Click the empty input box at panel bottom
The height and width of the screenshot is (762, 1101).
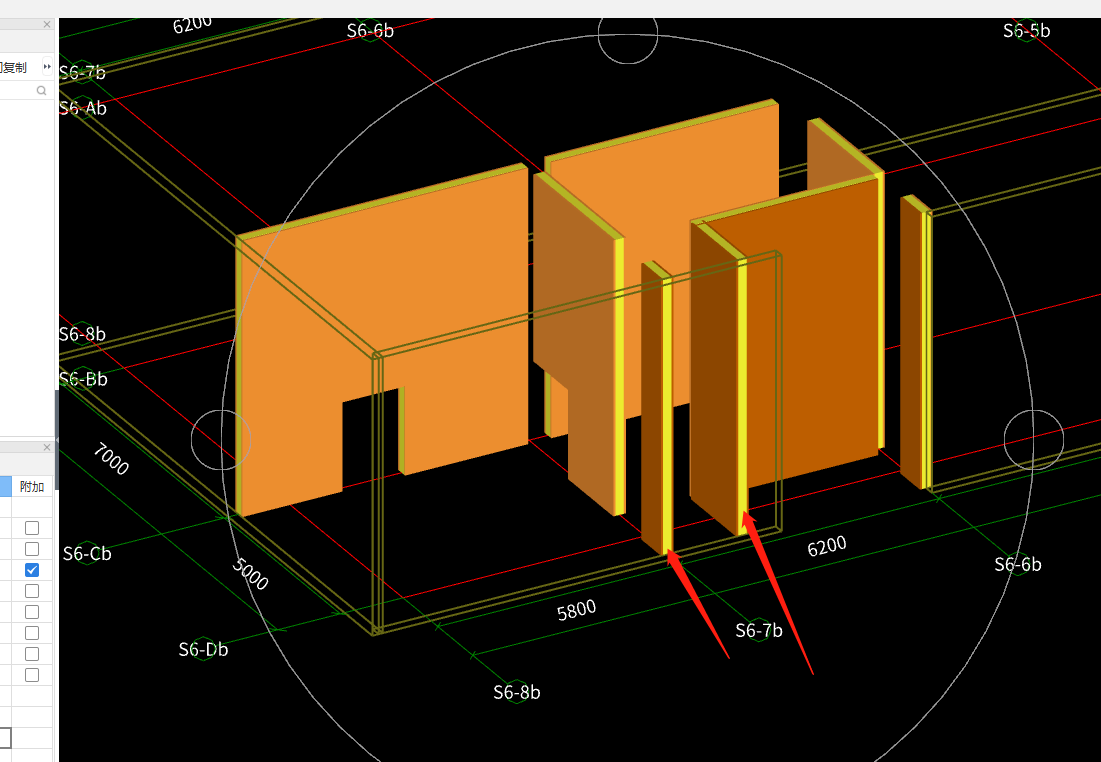coord(5,737)
